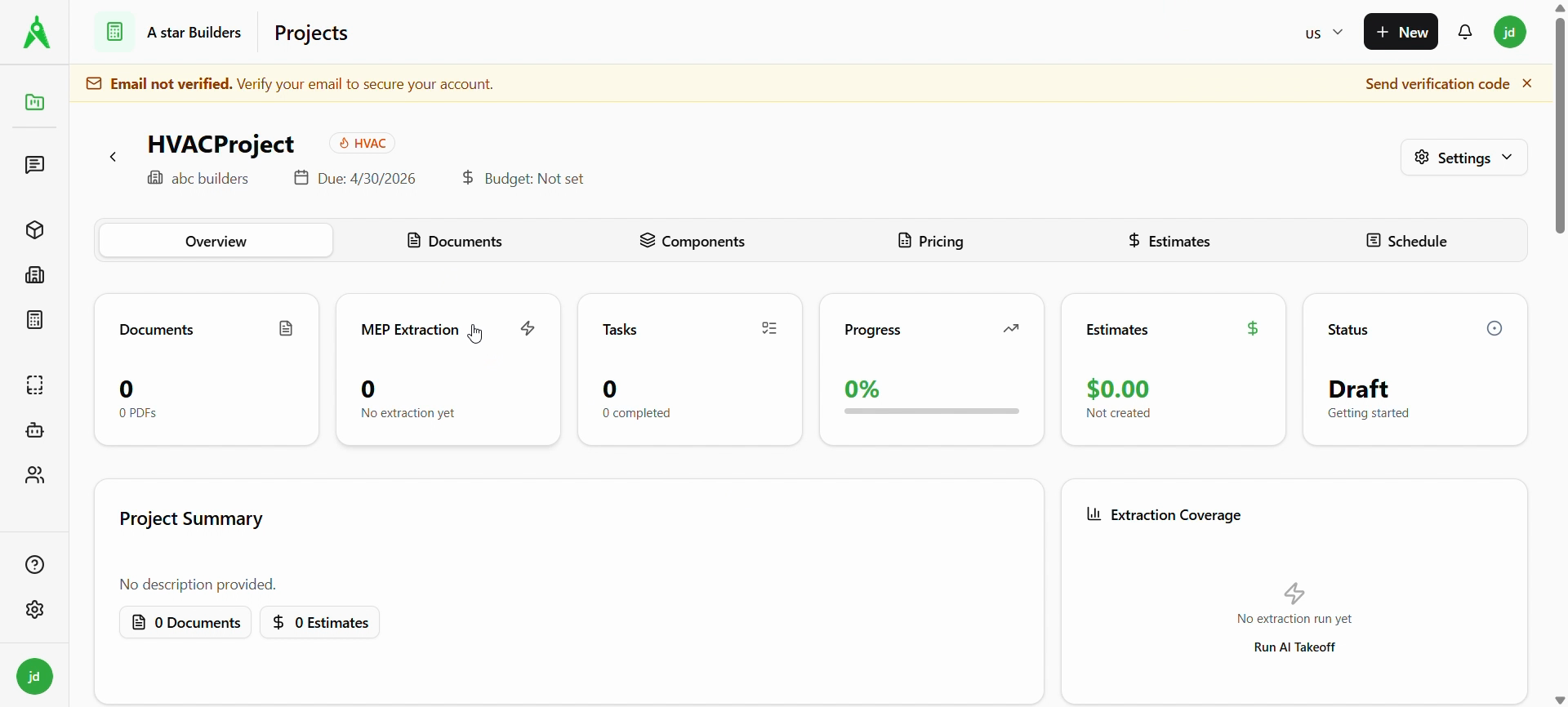
Task: Open the jd profile avatar menu
Action: pyautogui.click(x=1510, y=33)
